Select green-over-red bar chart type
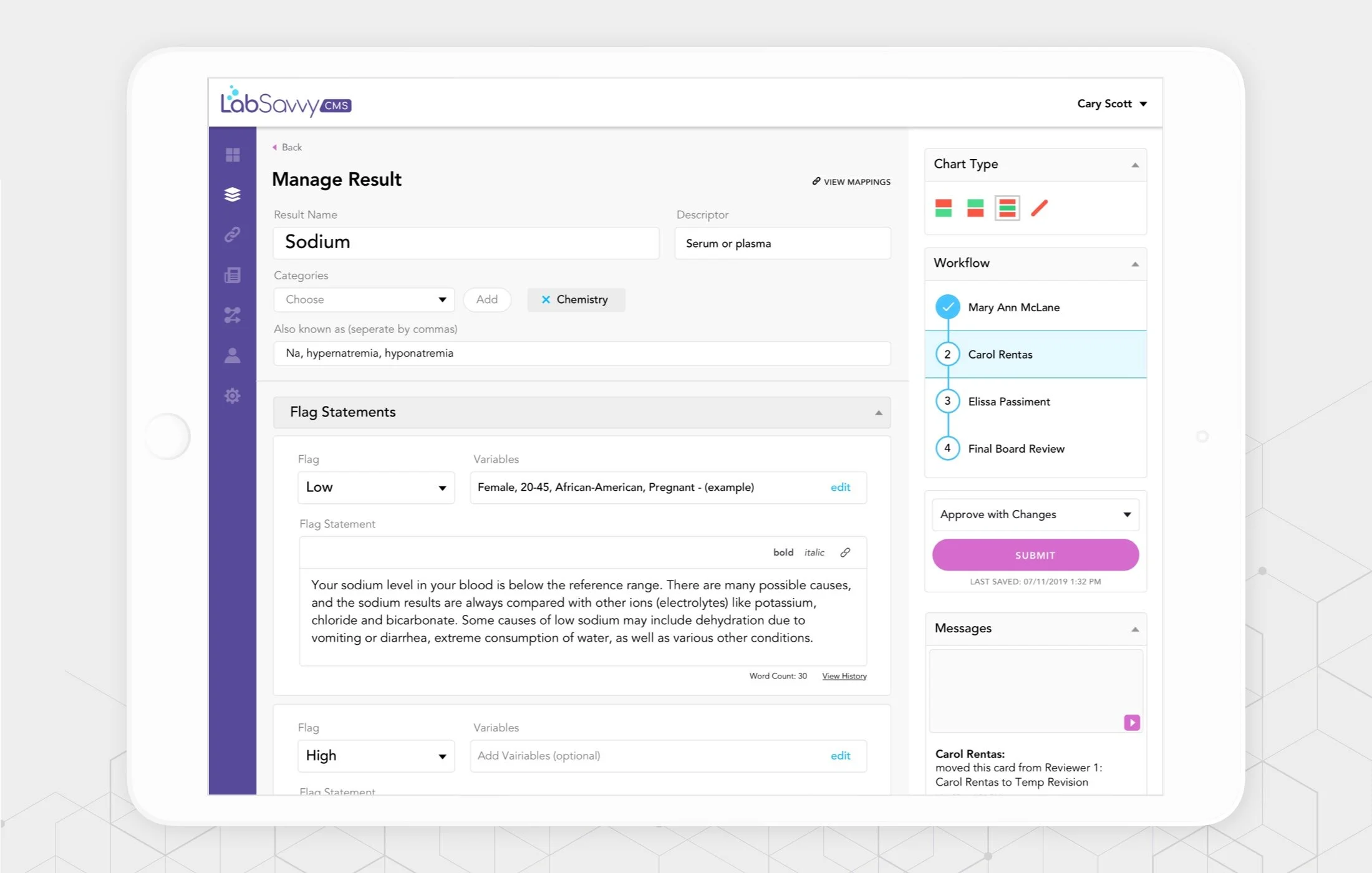The image size is (1372, 873). click(975, 208)
